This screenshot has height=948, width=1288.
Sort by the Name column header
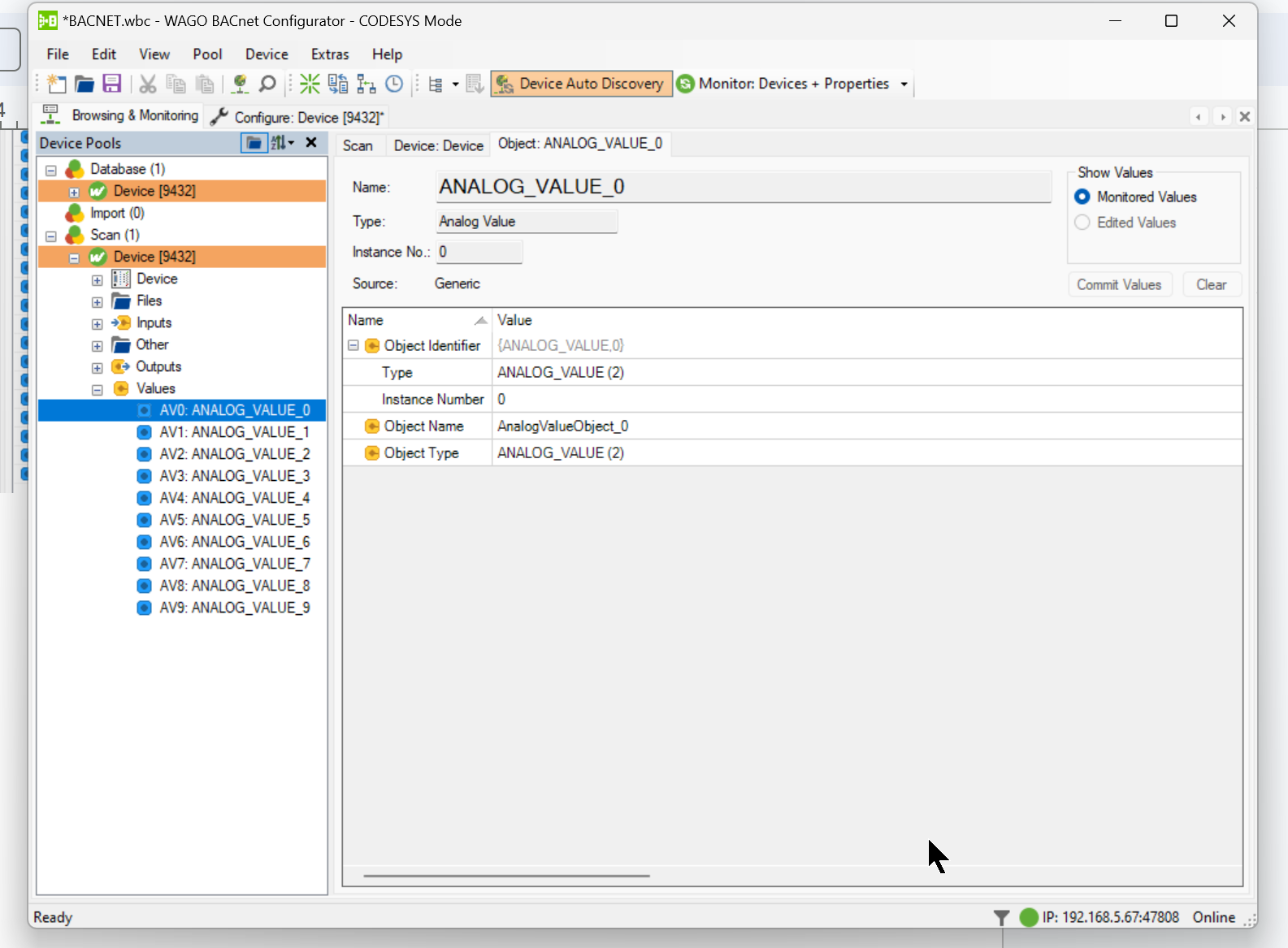coord(417,320)
